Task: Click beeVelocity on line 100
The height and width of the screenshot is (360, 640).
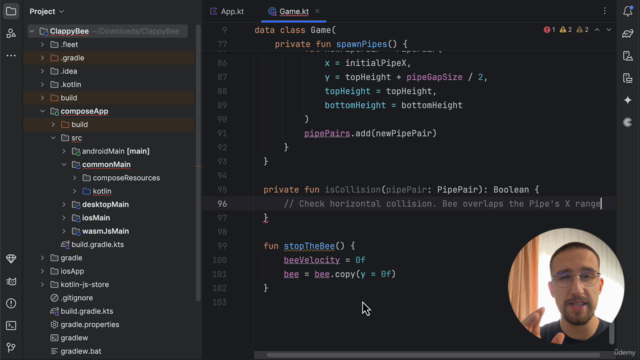Action: click(311, 260)
